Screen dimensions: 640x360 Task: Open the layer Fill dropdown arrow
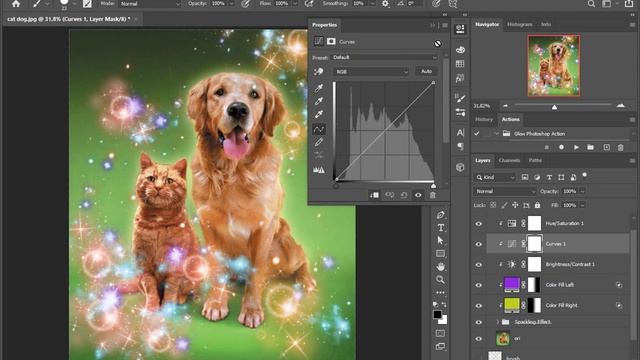pyautogui.click(x=582, y=205)
